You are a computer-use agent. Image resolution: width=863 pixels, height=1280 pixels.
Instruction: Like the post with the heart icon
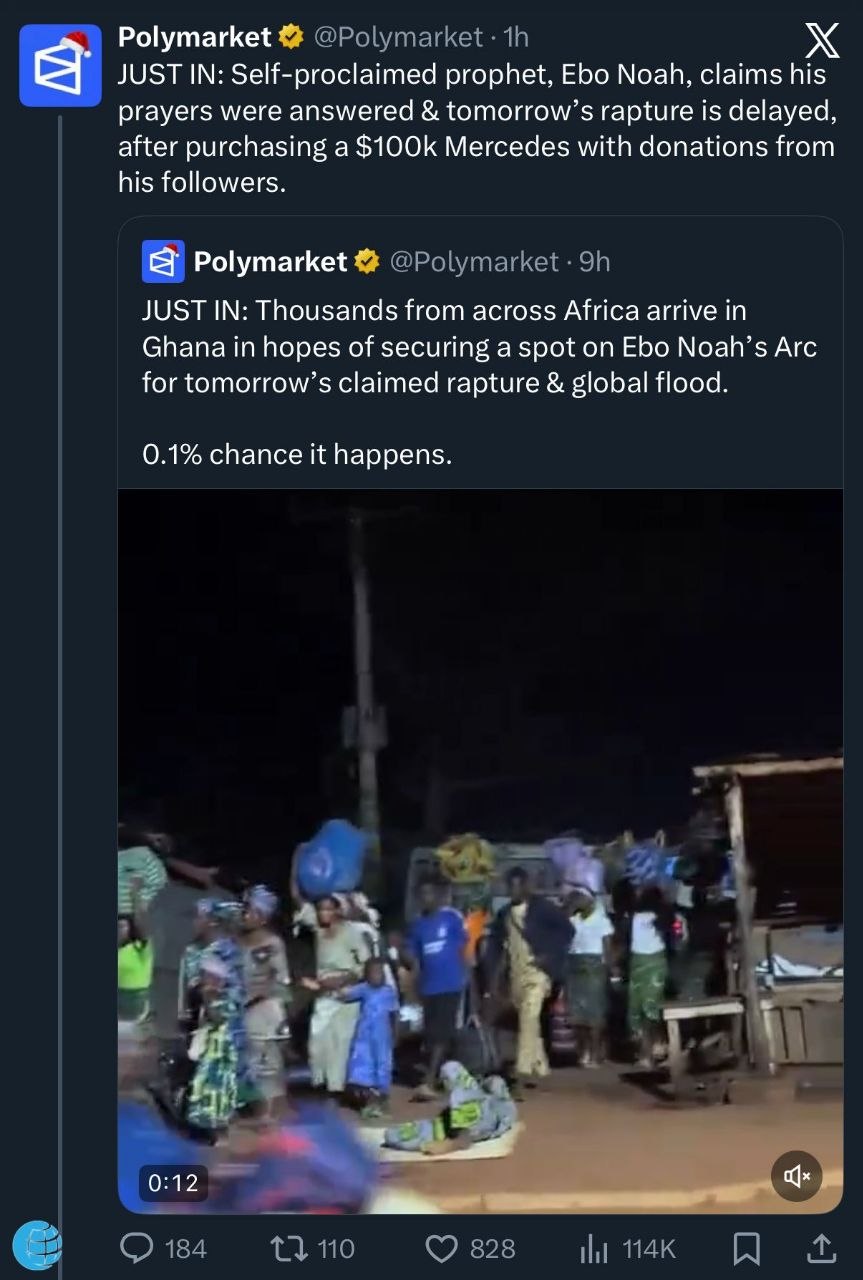[x=441, y=1247]
